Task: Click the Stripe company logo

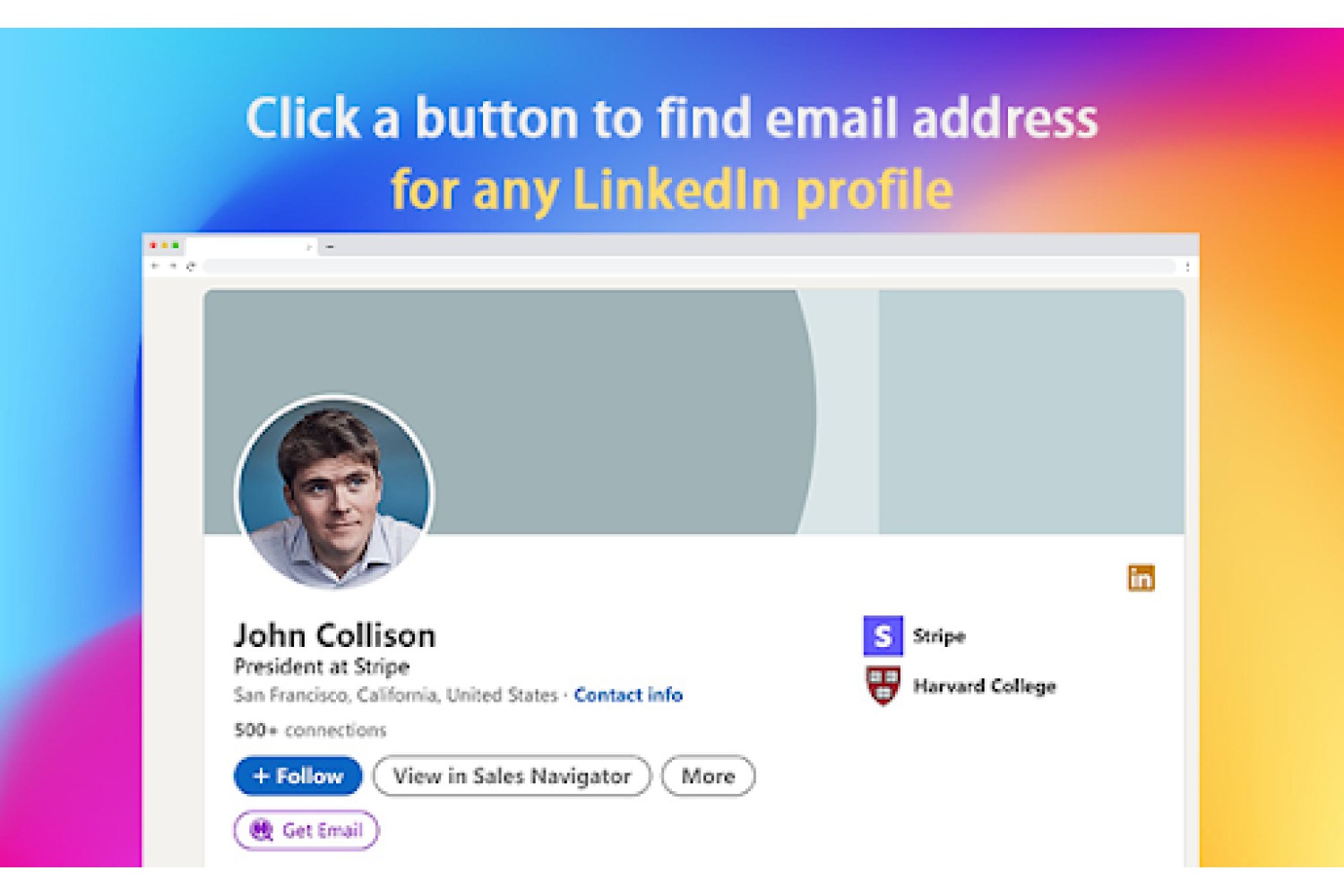Action: pyautogui.click(x=883, y=635)
